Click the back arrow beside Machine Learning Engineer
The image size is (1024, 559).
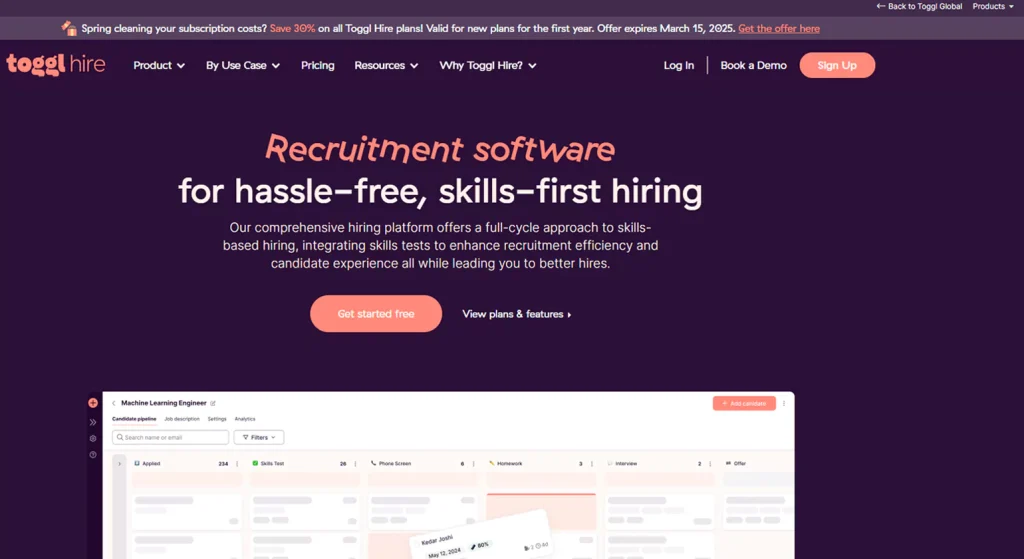click(114, 403)
